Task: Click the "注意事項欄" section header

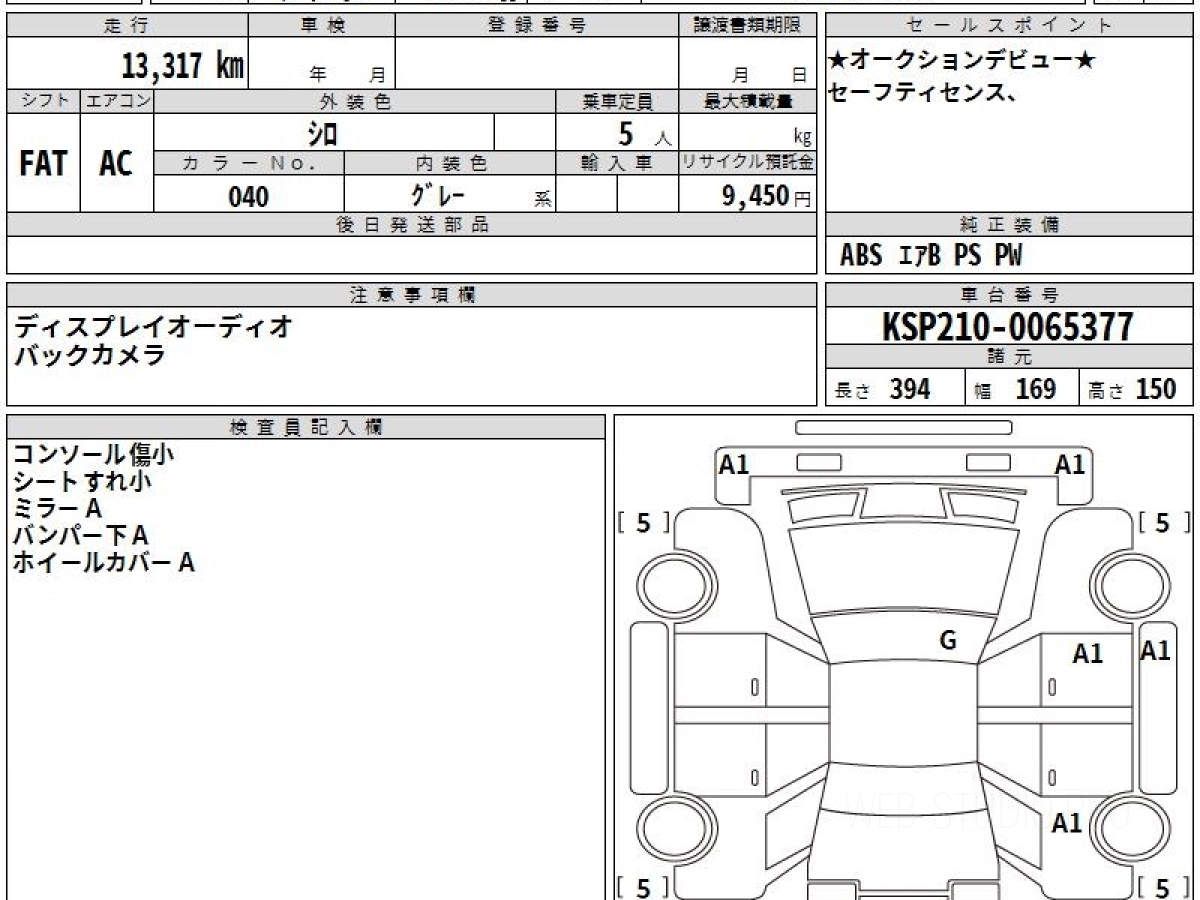Action: (412, 295)
